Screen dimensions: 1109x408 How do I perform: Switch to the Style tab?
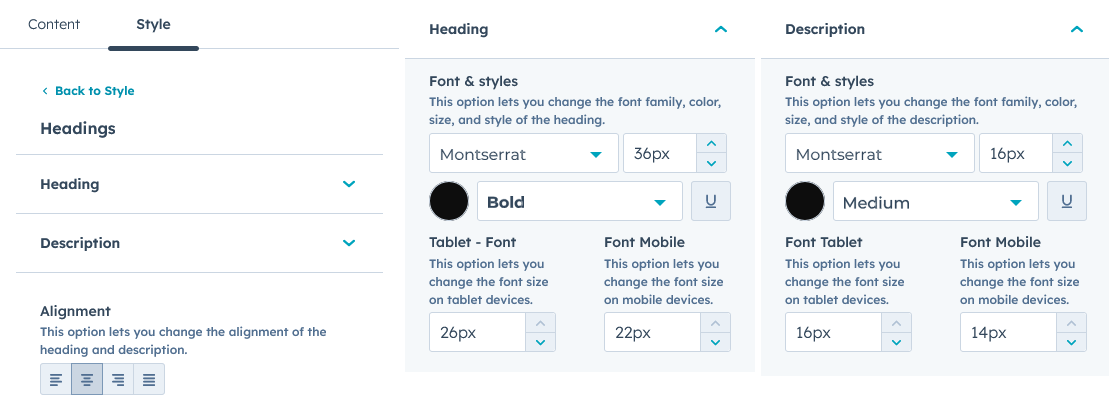(153, 24)
